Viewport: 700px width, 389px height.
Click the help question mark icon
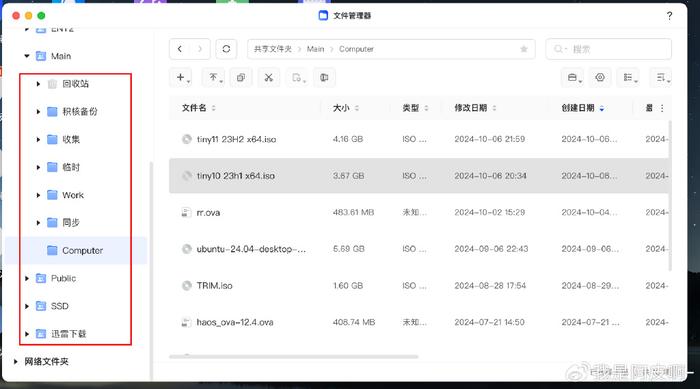[x=669, y=16]
